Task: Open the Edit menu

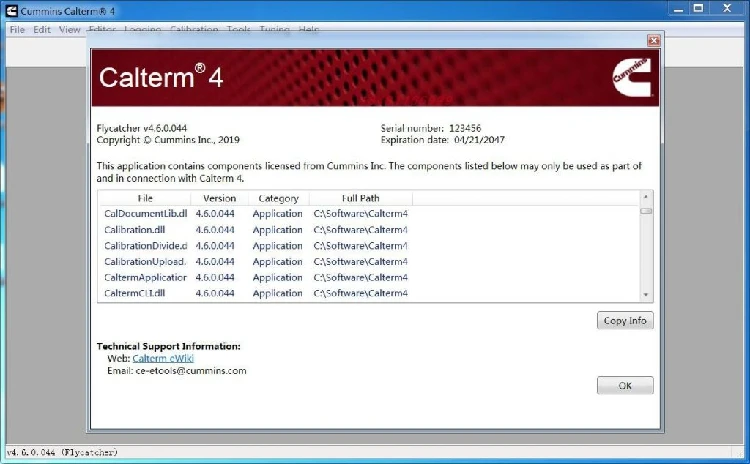Action: coord(42,30)
